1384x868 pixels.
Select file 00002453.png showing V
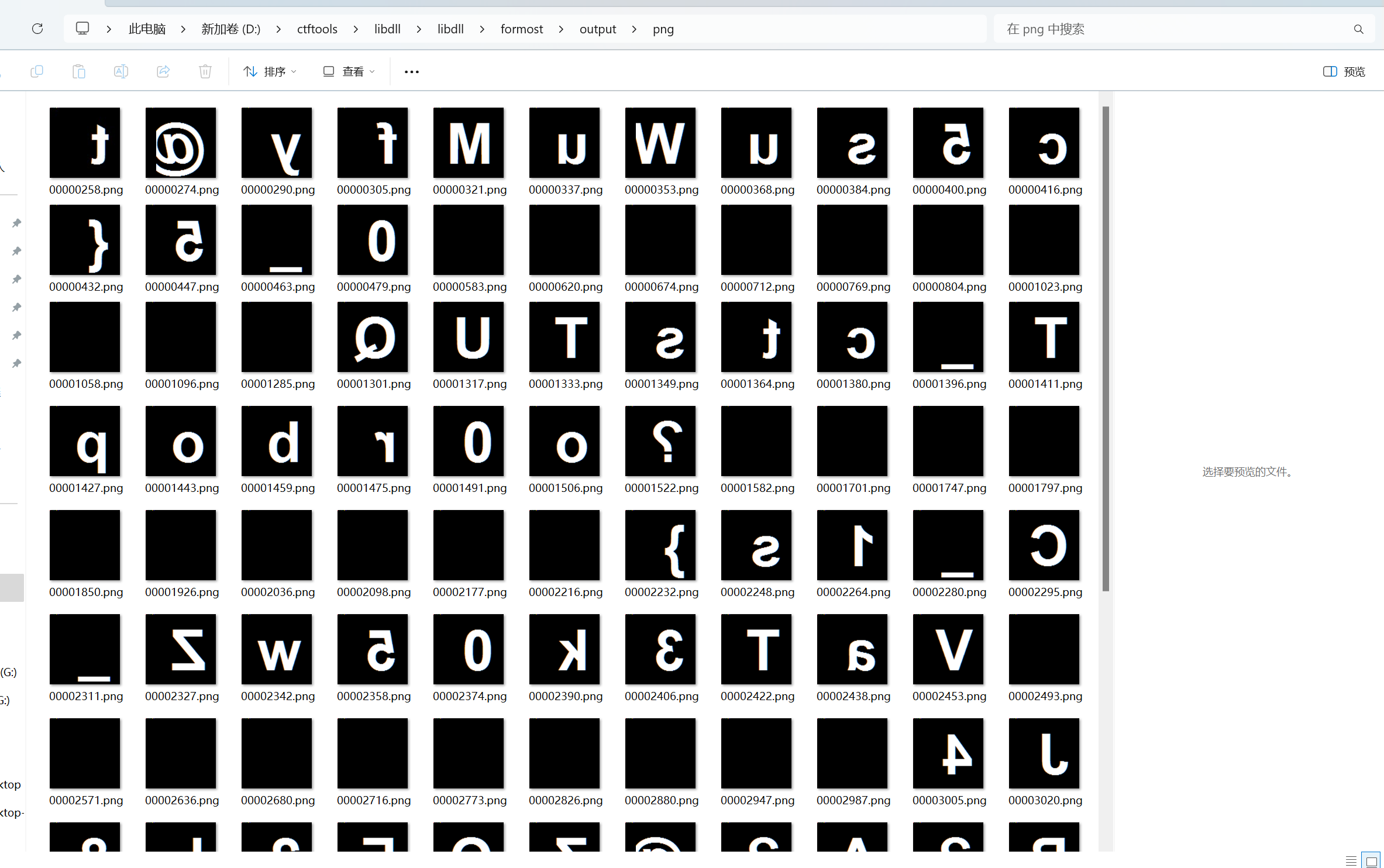[x=948, y=649]
